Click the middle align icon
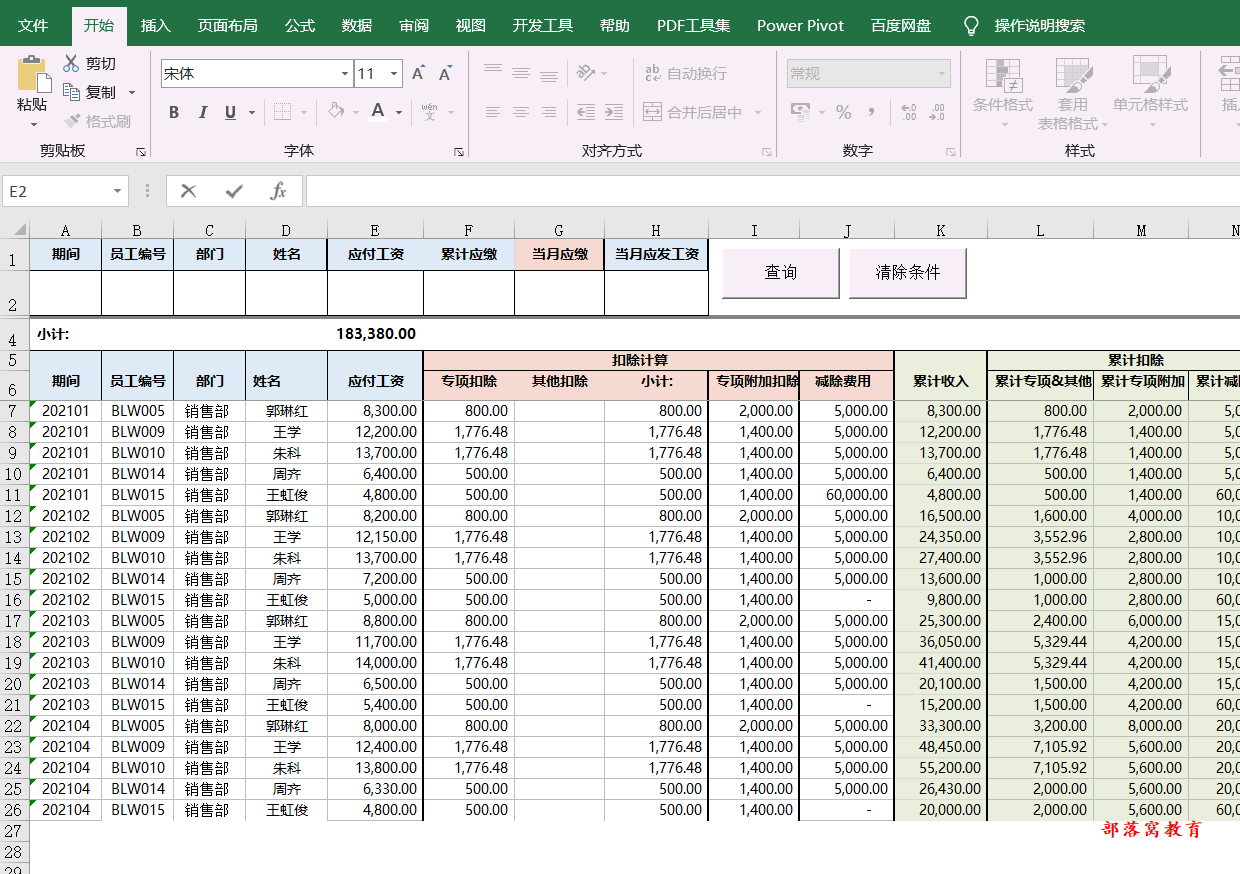Viewport: 1240px width, 874px height. pyautogui.click(x=520, y=73)
